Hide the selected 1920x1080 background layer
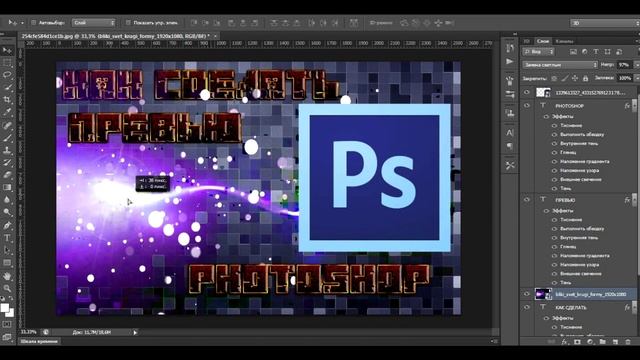The width and height of the screenshot is (640, 360). click(x=527, y=294)
